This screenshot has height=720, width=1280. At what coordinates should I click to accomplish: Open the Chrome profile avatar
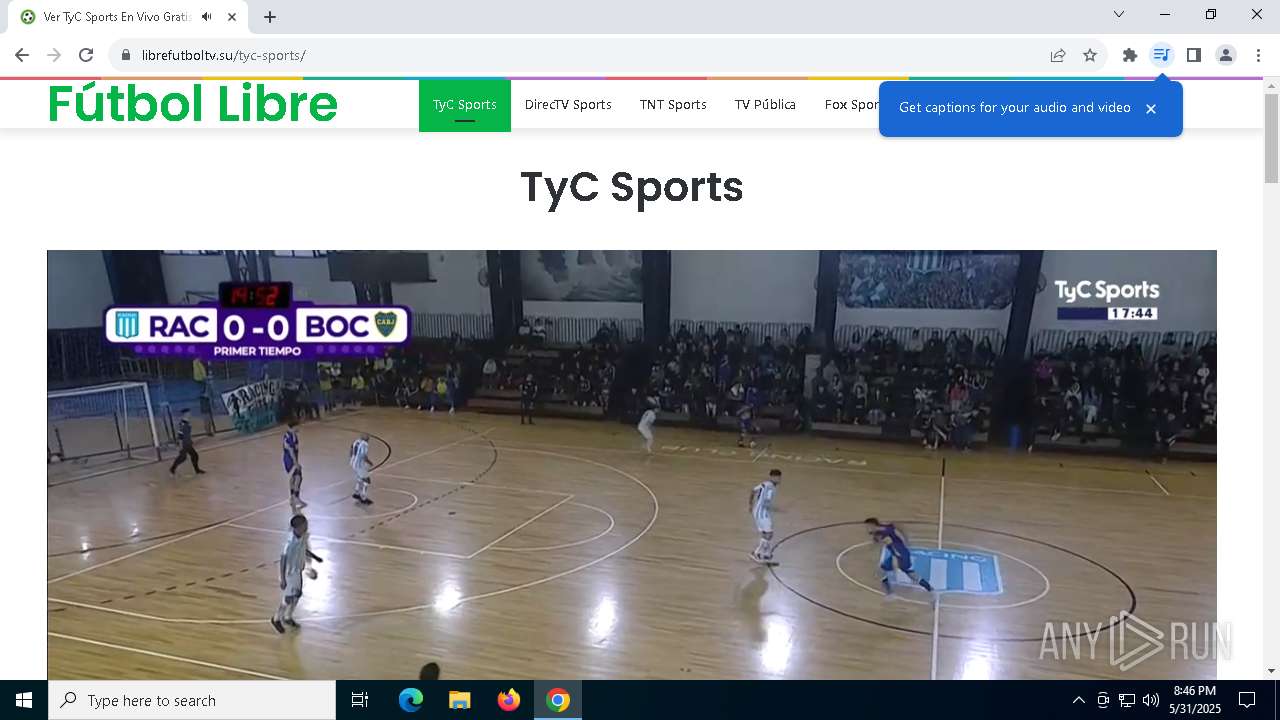tap(1226, 55)
